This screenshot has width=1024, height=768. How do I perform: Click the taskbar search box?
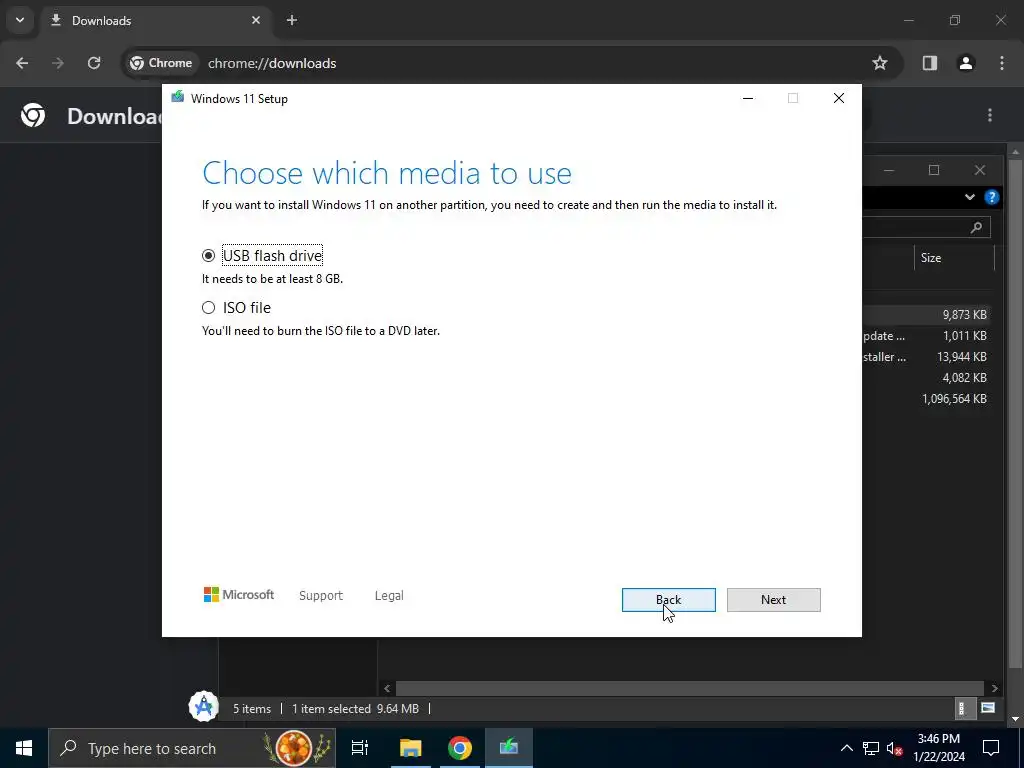pos(192,748)
